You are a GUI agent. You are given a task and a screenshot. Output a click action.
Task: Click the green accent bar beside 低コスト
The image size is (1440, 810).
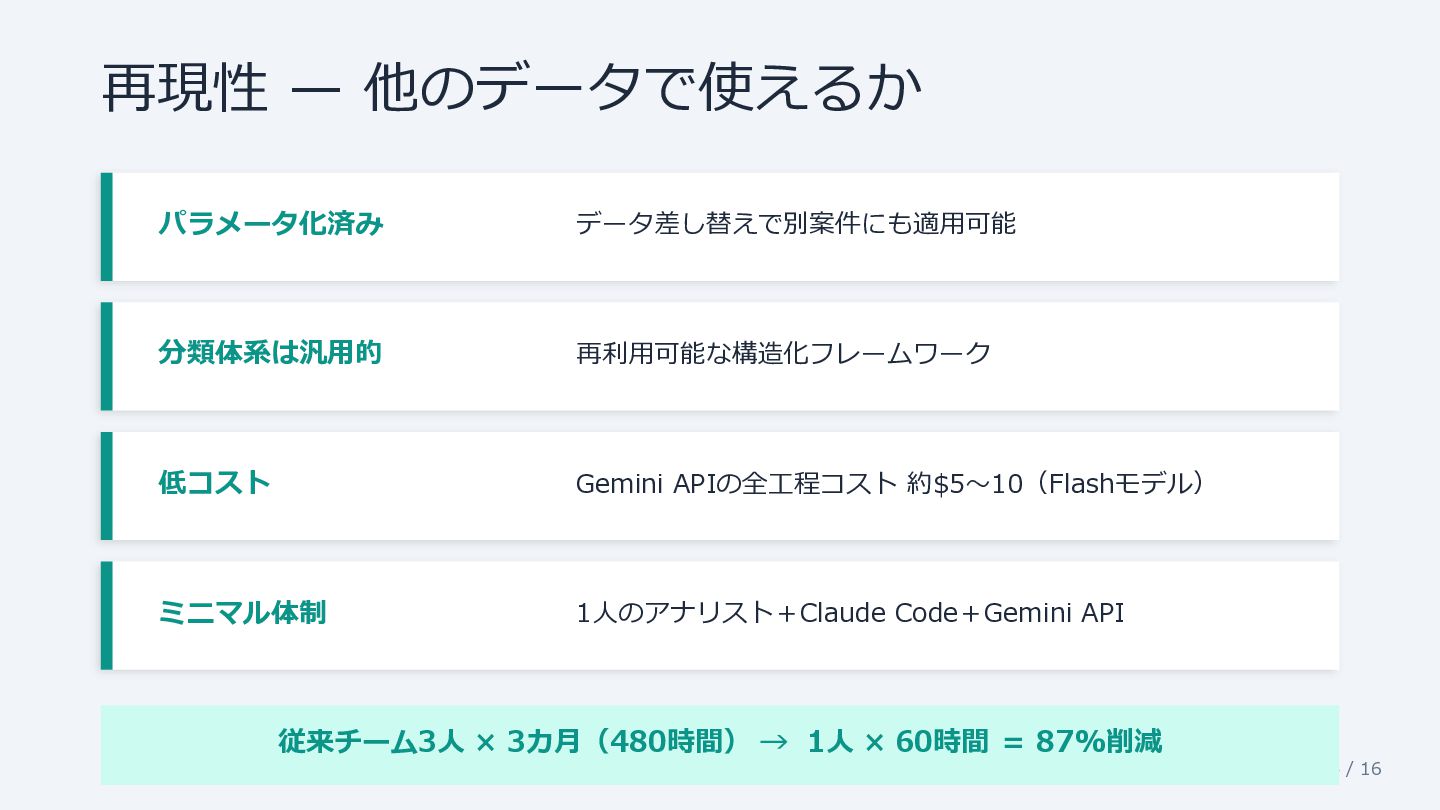(107, 486)
